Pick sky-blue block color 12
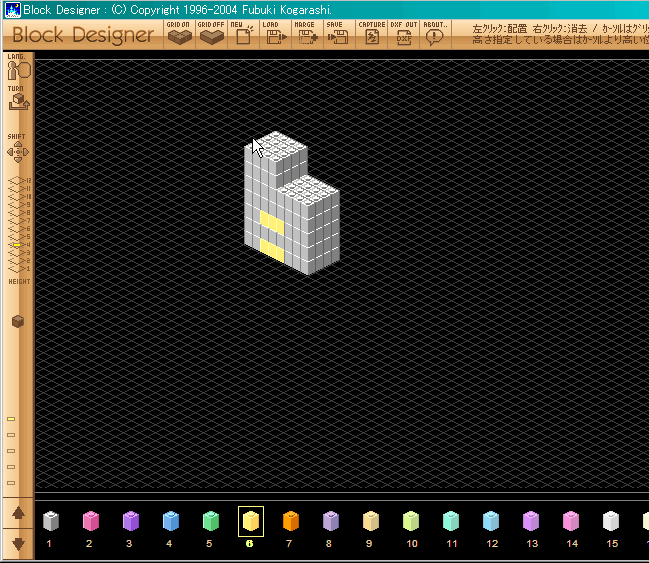This screenshot has width=649, height=563. (x=491, y=521)
